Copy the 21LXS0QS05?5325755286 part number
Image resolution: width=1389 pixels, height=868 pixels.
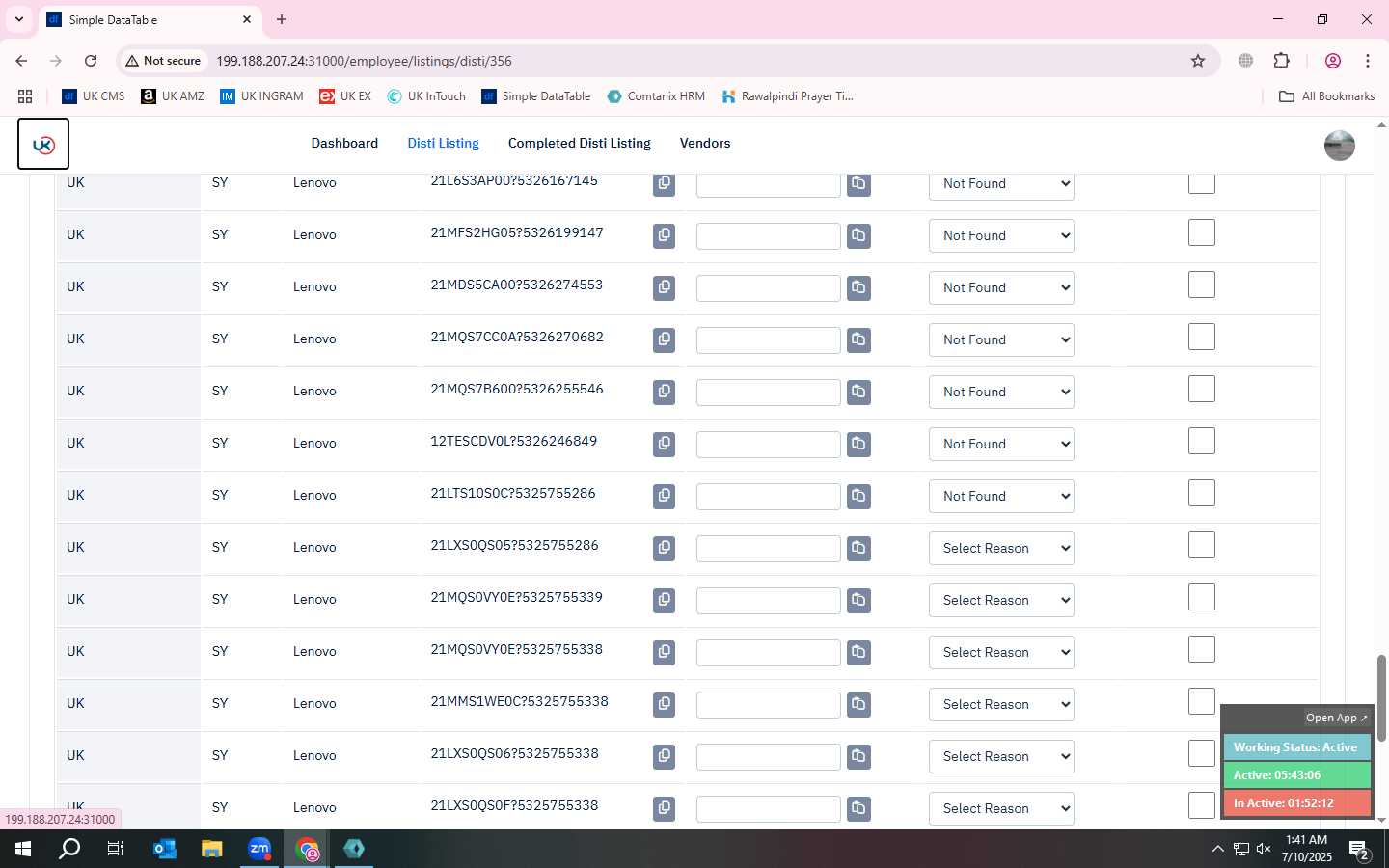pos(664,548)
